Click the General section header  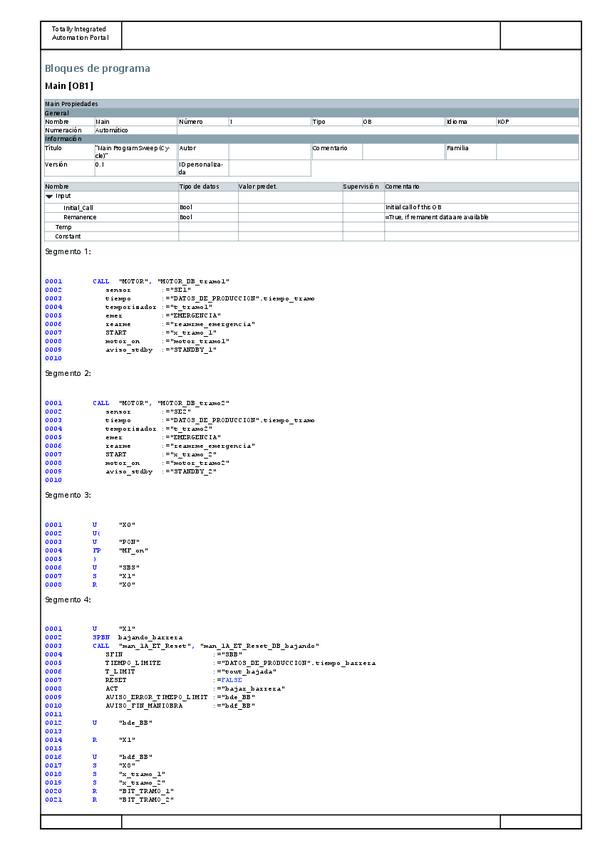(58, 113)
